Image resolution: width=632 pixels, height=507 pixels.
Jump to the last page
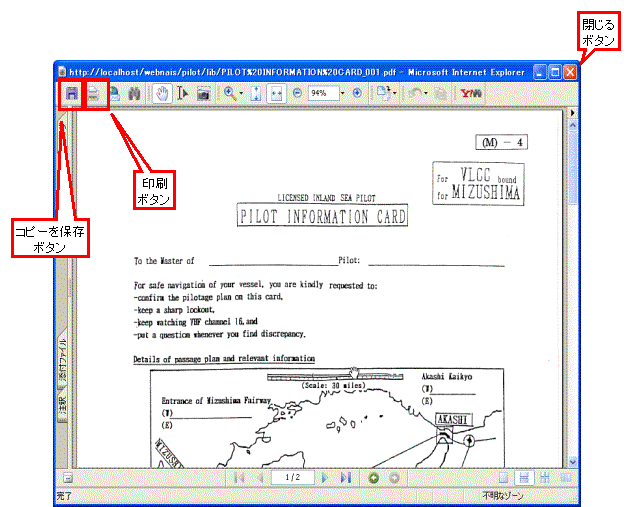coord(345,478)
